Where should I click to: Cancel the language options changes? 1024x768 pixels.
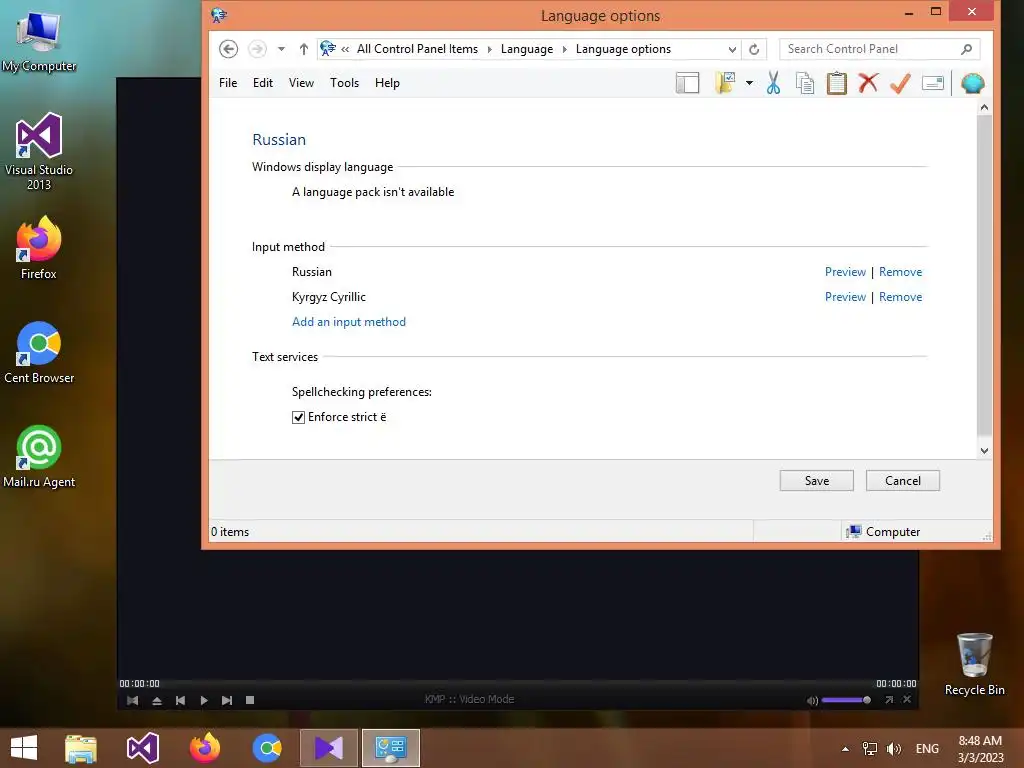pyautogui.click(x=903, y=481)
